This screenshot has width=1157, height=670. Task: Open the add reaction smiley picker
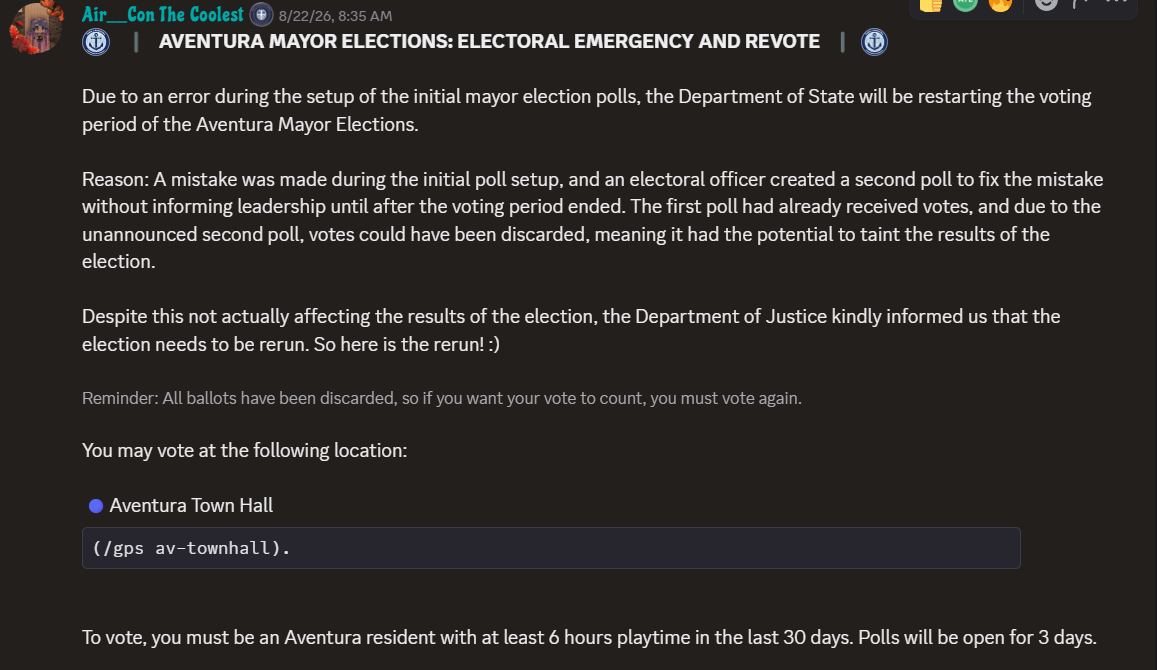click(x=1046, y=4)
